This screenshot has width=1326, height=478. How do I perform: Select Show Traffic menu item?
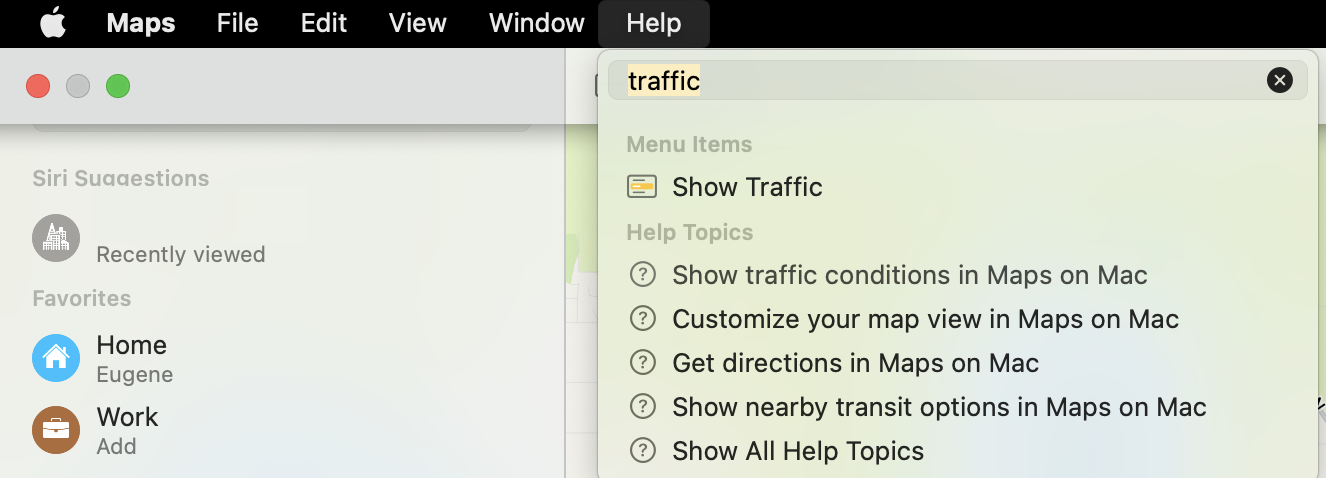[747, 187]
